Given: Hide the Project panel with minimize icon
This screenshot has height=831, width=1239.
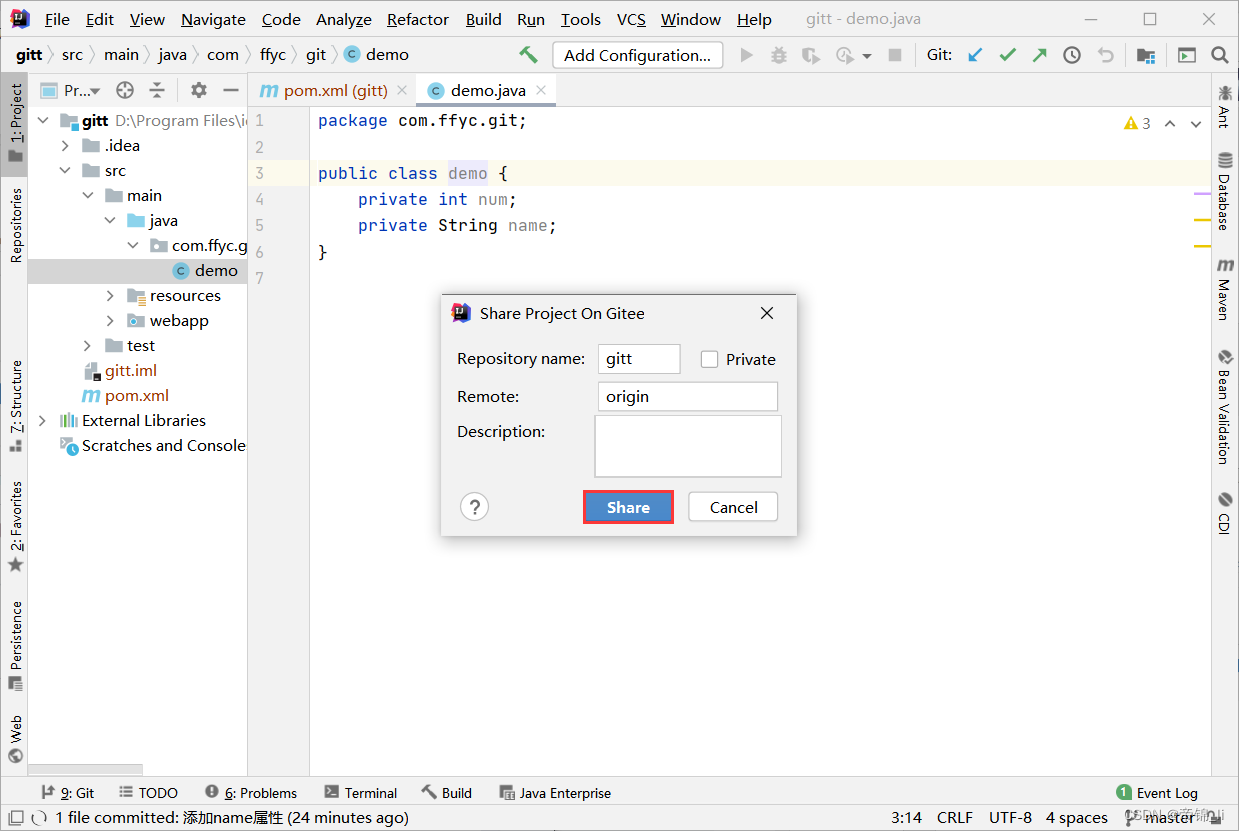Looking at the screenshot, I should click(x=231, y=90).
